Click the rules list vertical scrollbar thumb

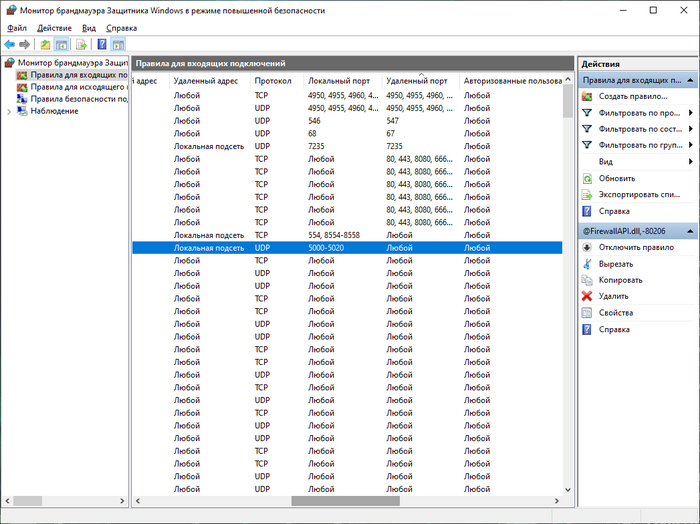[x=568, y=101]
